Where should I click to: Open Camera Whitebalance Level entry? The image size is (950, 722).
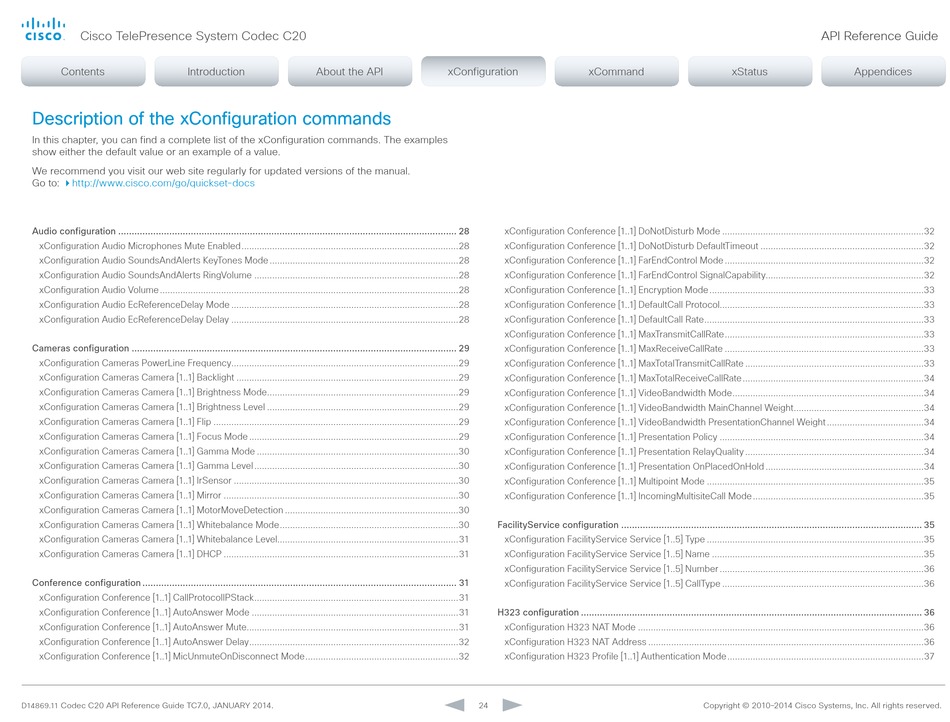(254, 539)
